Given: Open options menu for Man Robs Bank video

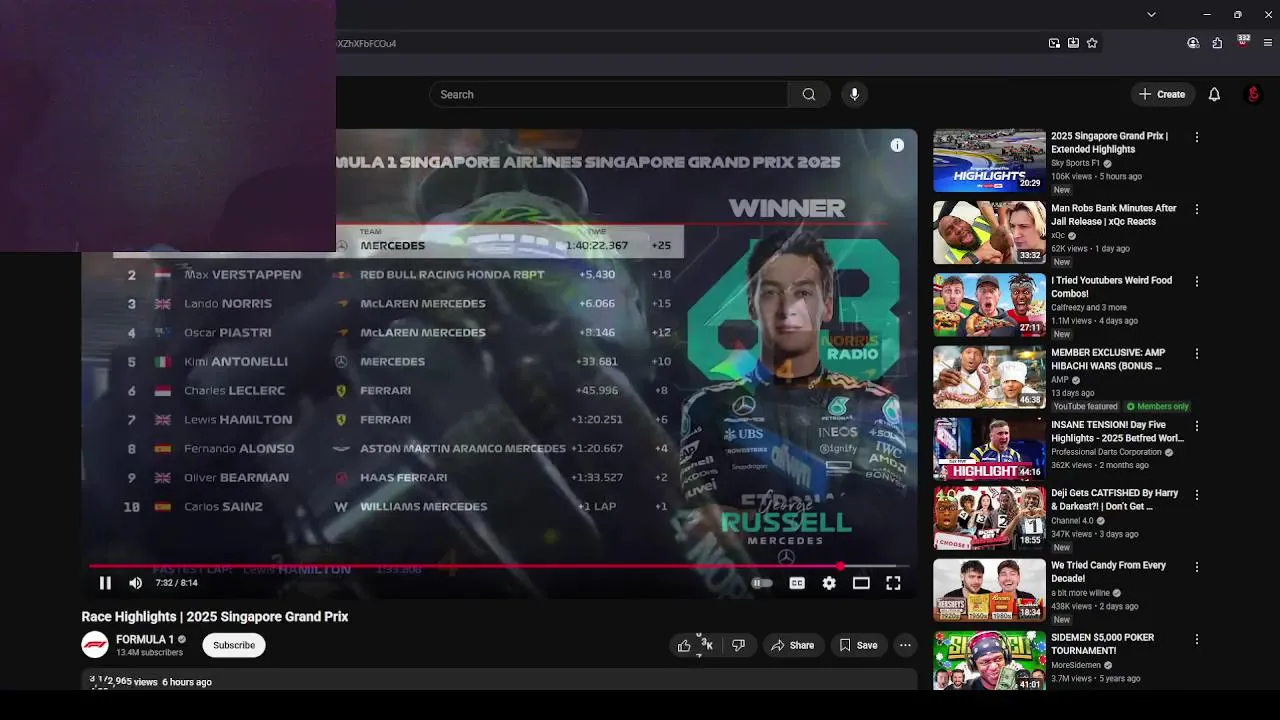Looking at the screenshot, I should [1197, 209].
